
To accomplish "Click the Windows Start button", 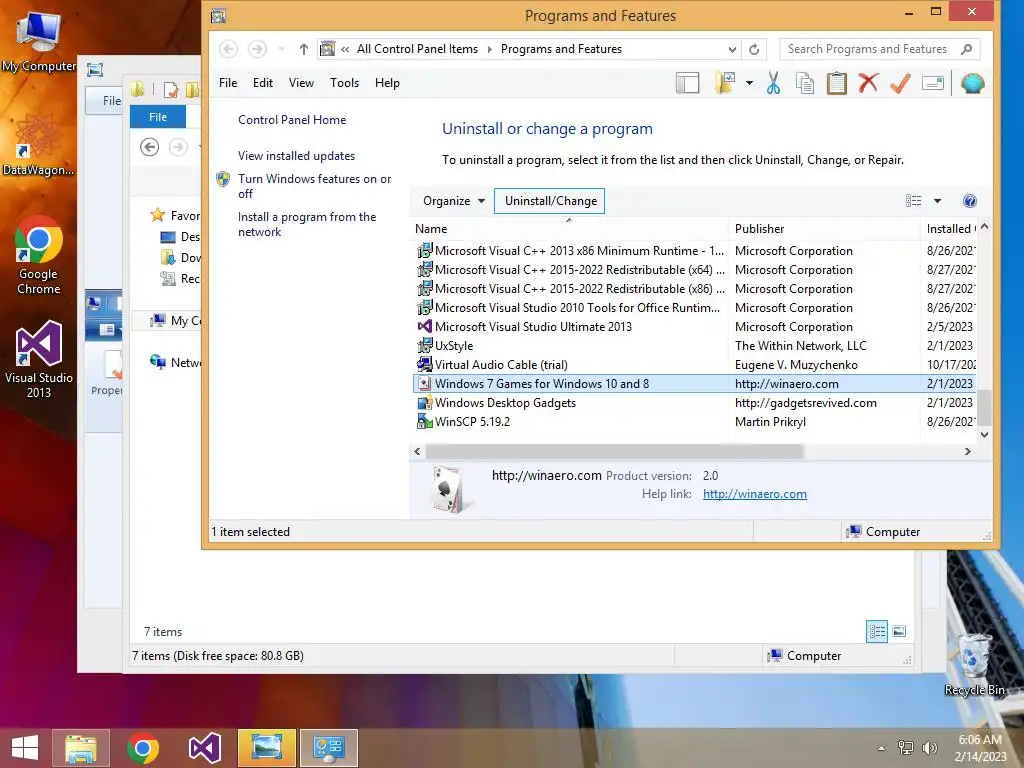I will [x=25, y=748].
